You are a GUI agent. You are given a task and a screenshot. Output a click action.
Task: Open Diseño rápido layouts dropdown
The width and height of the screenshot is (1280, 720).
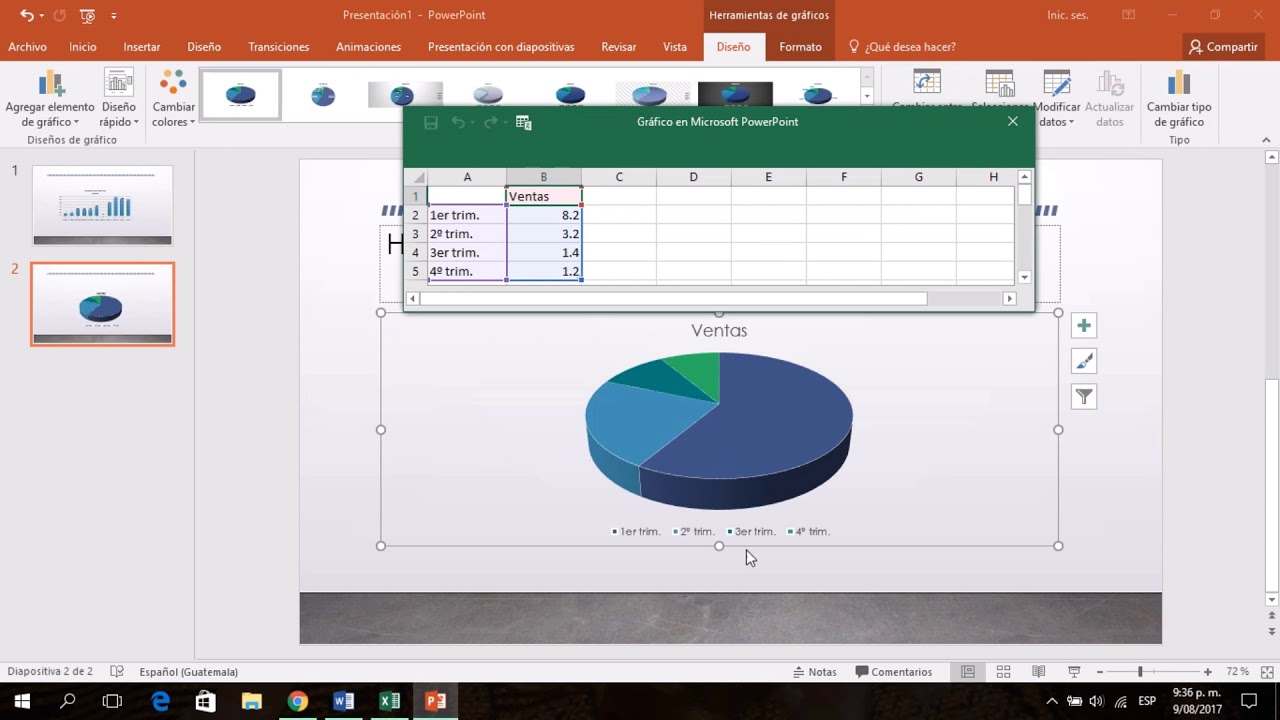coord(118,100)
